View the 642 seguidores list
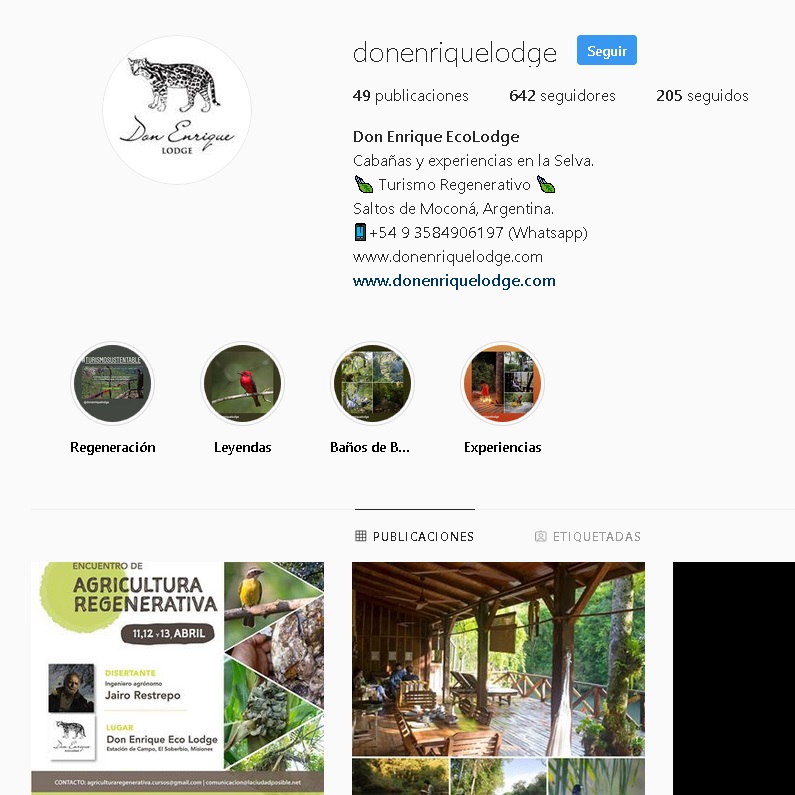795x795 pixels. point(562,95)
